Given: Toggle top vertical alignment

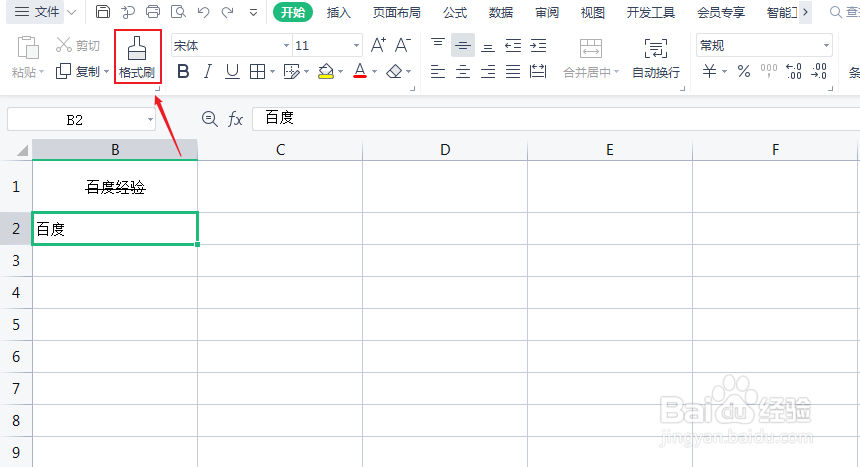Looking at the screenshot, I should click(x=438, y=44).
